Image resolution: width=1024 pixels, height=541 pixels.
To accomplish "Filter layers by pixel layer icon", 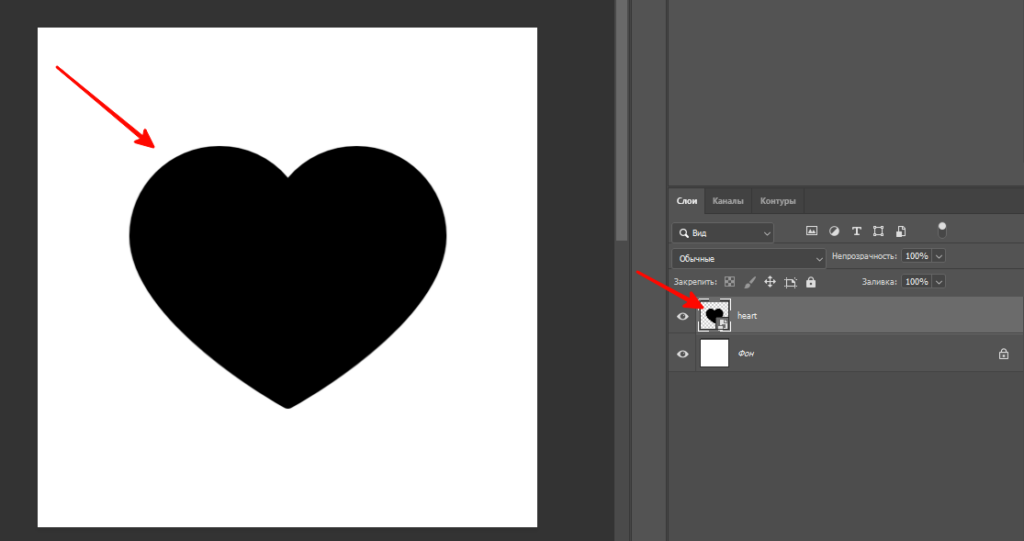I will point(812,231).
